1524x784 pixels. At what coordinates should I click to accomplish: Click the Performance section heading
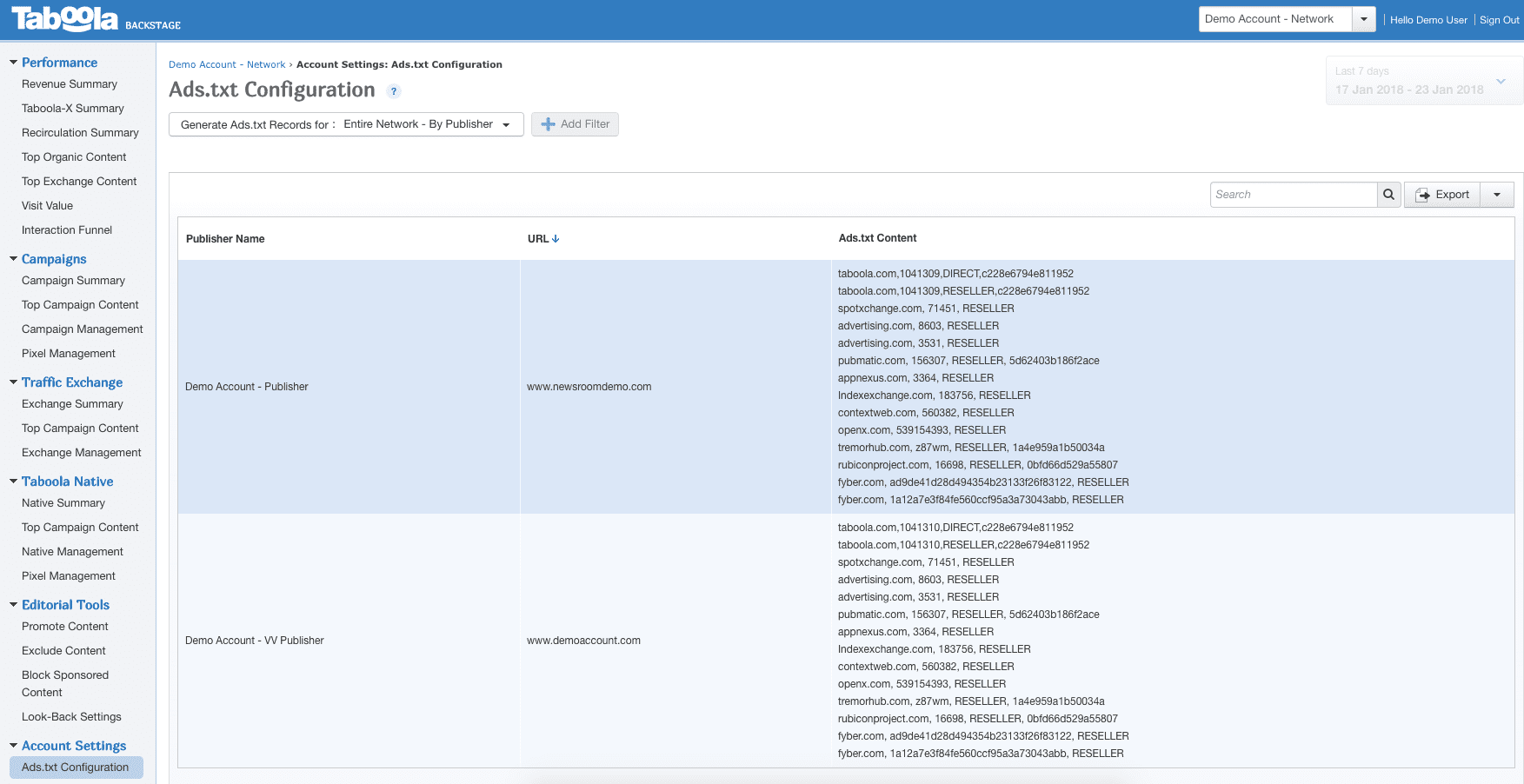click(59, 63)
